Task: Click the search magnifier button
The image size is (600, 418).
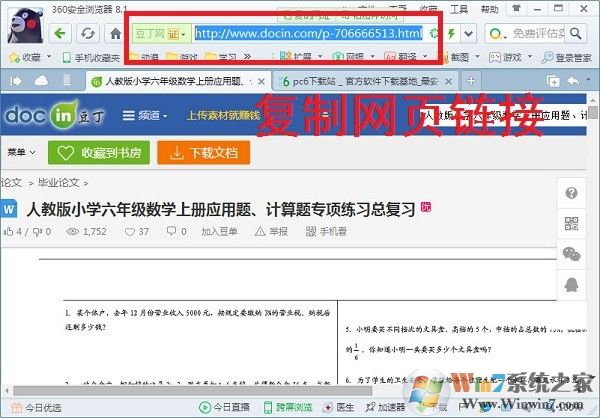Action: tap(575, 34)
